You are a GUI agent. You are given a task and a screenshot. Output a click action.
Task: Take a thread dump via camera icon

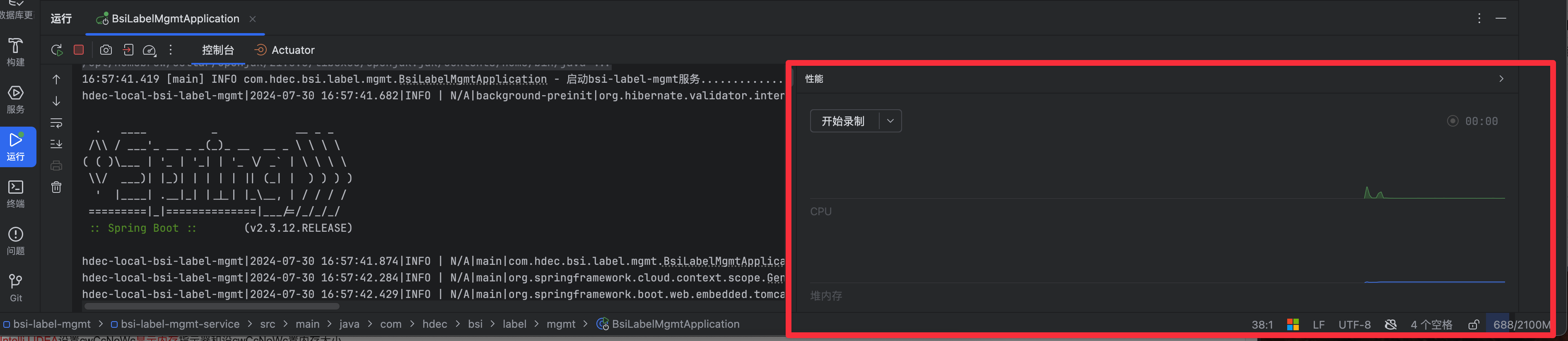point(106,50)
